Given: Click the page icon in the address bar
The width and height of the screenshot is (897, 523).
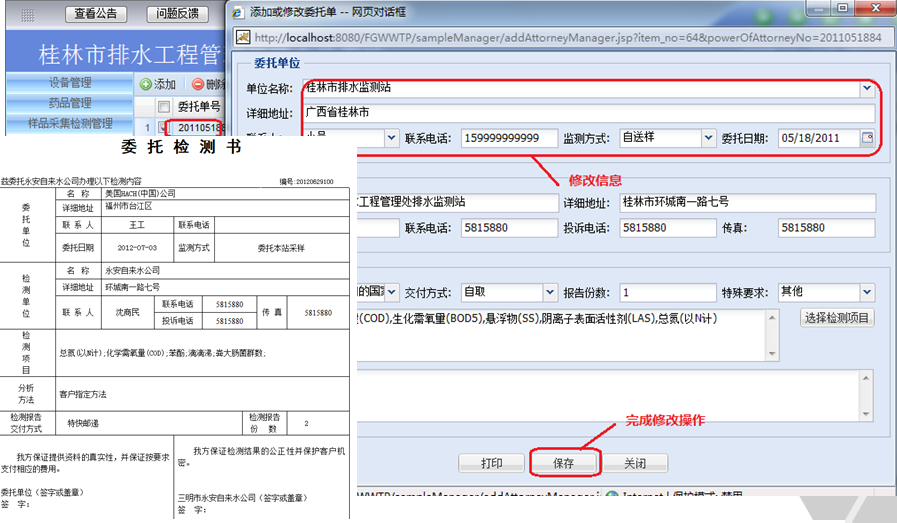Looking at the screenshot, I should point(243,38).
